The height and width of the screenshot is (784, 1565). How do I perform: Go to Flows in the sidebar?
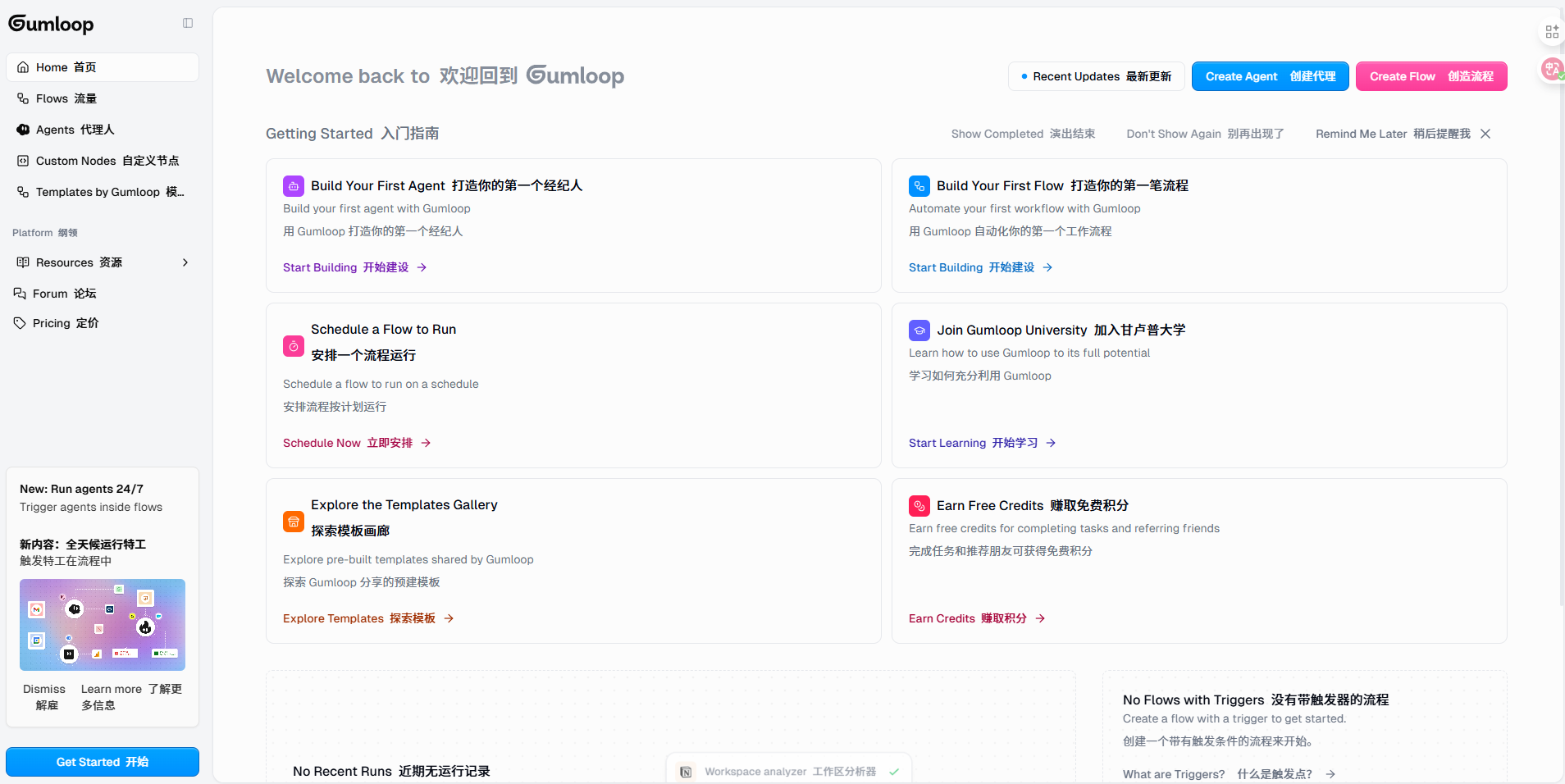point(66,98)
